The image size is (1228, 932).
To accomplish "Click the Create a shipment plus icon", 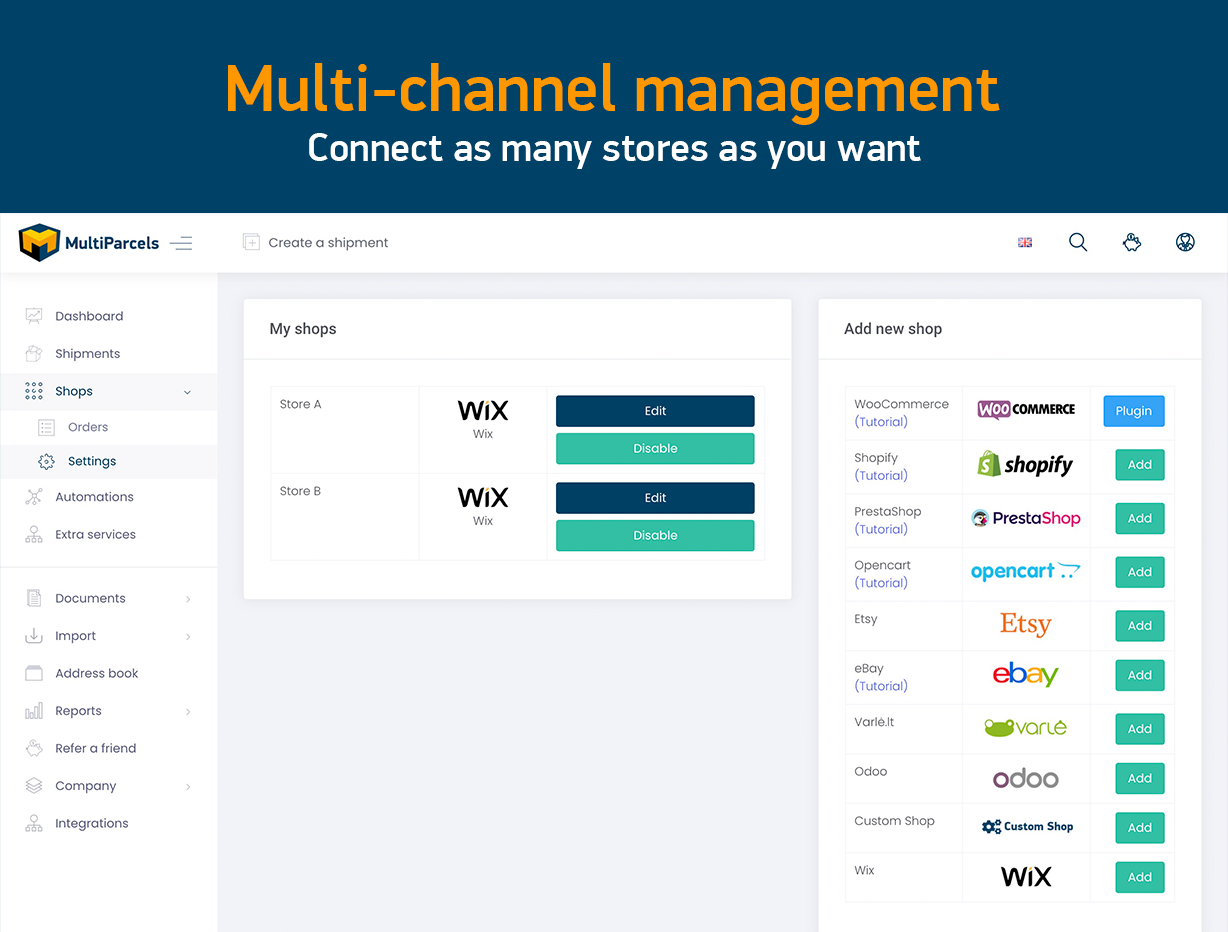I will (251, 242).
